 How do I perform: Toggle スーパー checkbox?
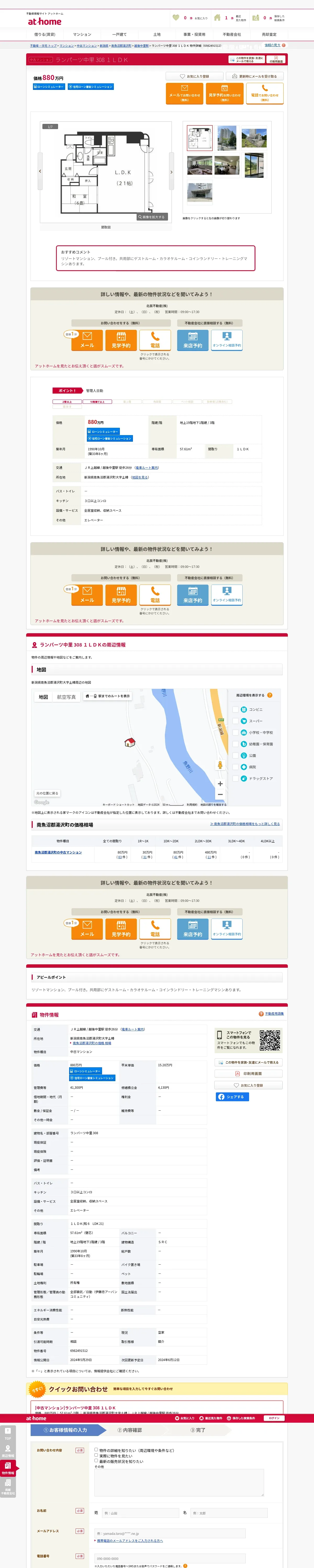pyautogui.click(x=235, y=721)
